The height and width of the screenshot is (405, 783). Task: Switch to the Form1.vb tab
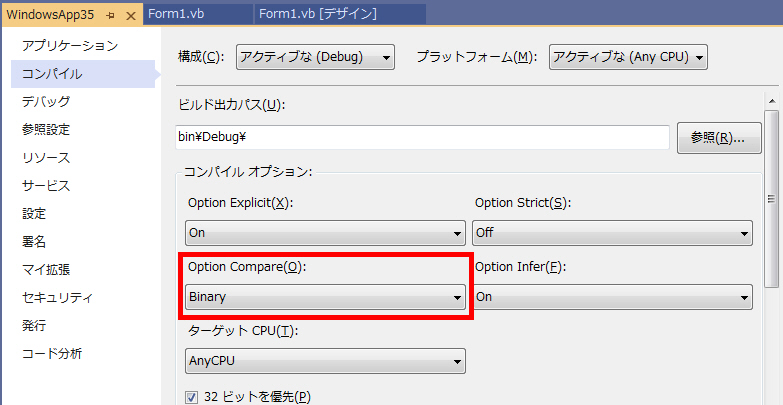pyautogui.click(x=198, y=14)
